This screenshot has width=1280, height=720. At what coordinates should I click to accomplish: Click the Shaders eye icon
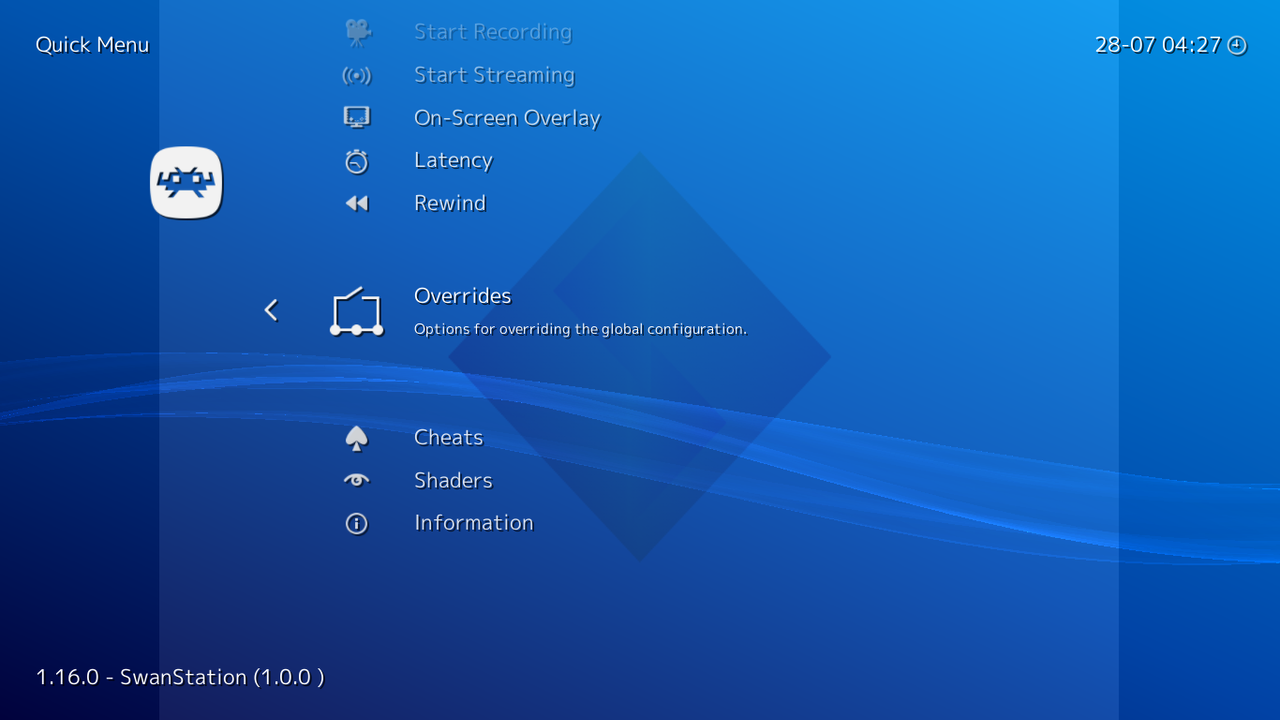pyautogui.click(x=357, y=480)
